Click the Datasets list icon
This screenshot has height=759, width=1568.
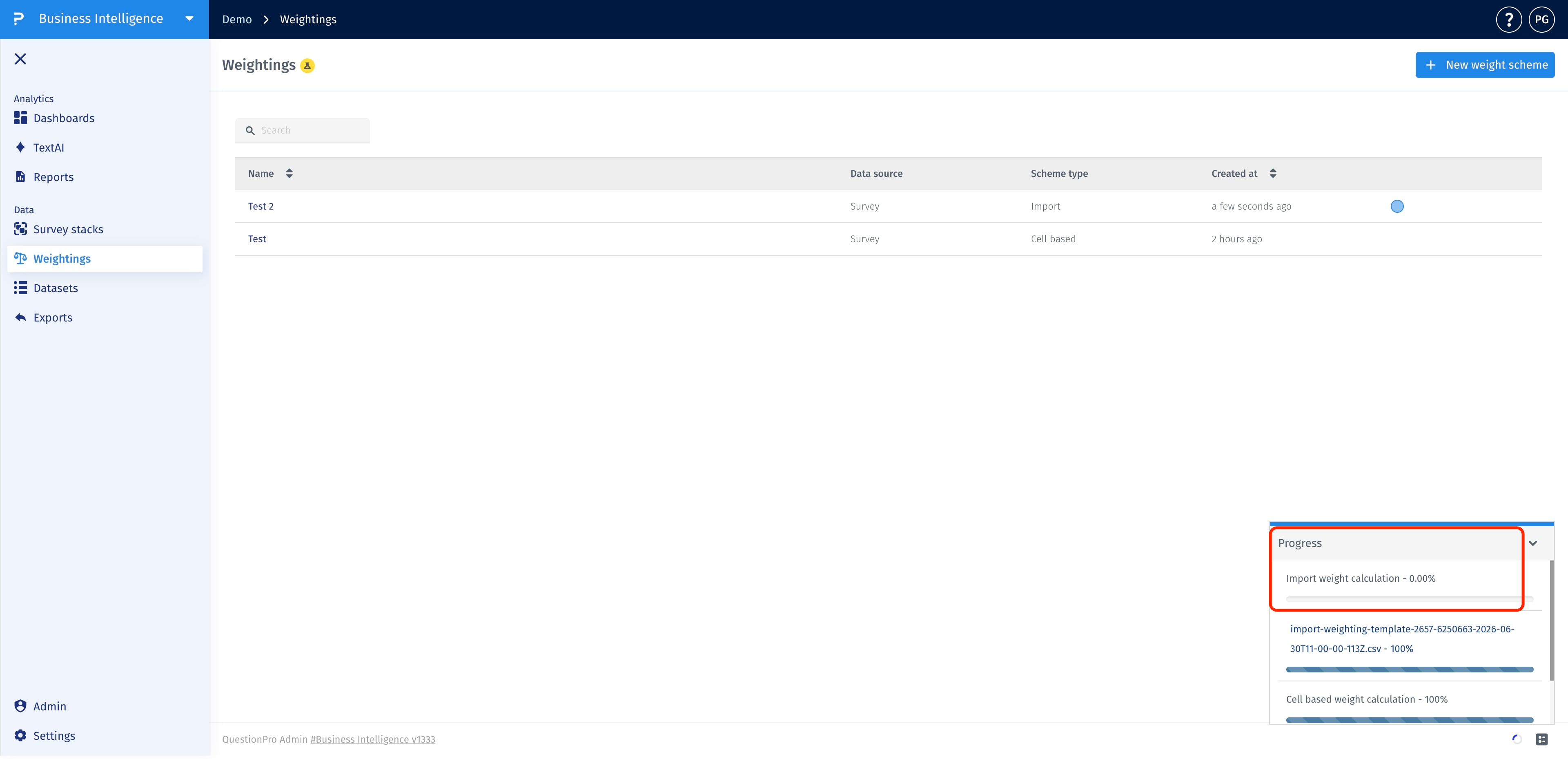20,288
